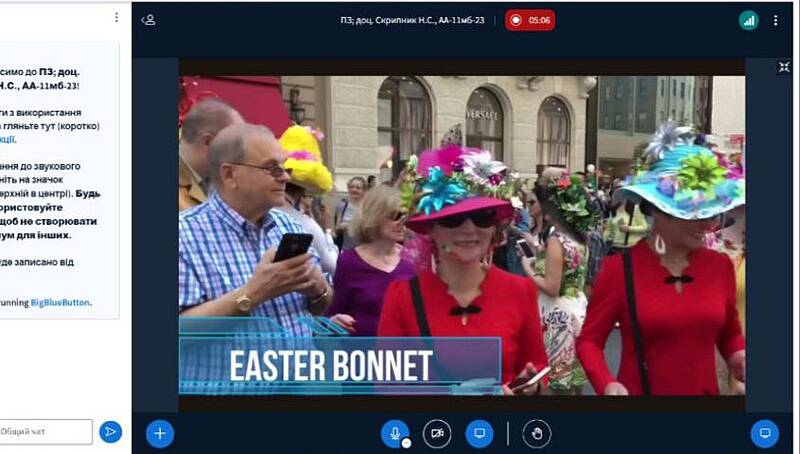This screenshot has height=454, width=800.
Task: Open the plus Actions menu
Action: click(x=160, y=433)
